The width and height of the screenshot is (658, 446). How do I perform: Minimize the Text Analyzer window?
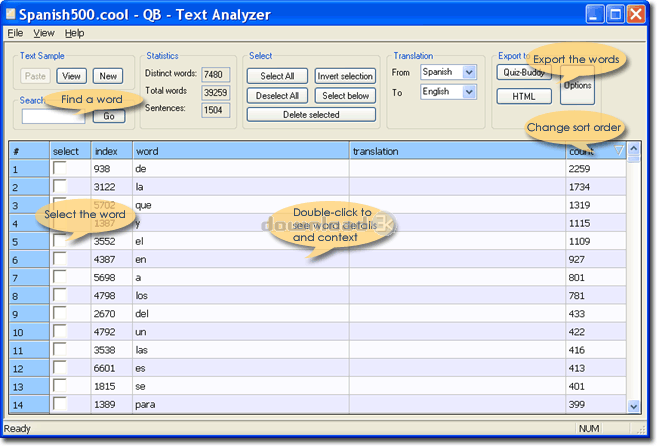pyautogui.click(x=595, y=14)
